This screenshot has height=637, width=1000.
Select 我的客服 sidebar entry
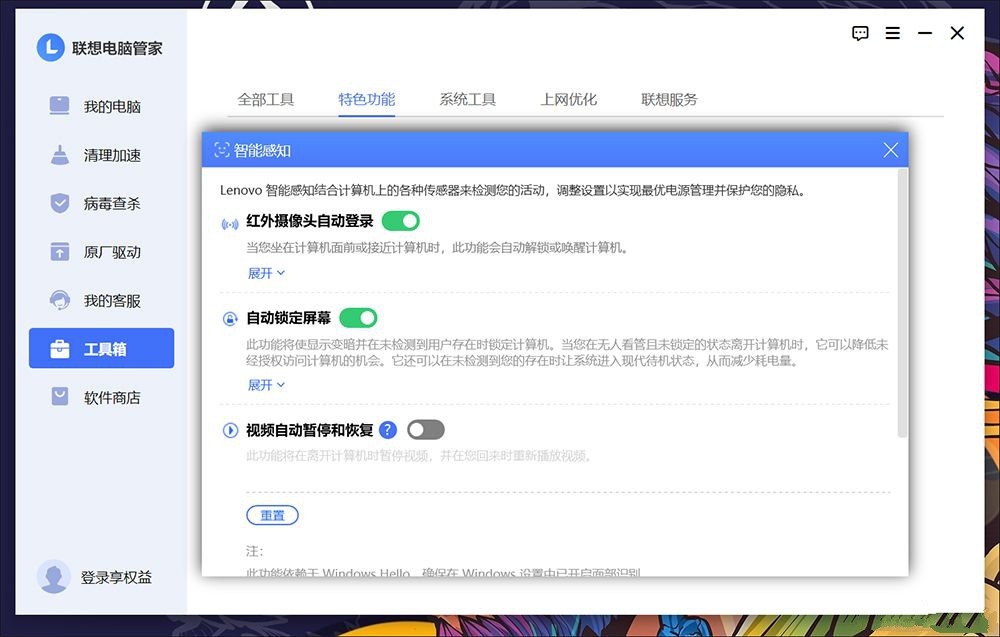pos(101,300)
